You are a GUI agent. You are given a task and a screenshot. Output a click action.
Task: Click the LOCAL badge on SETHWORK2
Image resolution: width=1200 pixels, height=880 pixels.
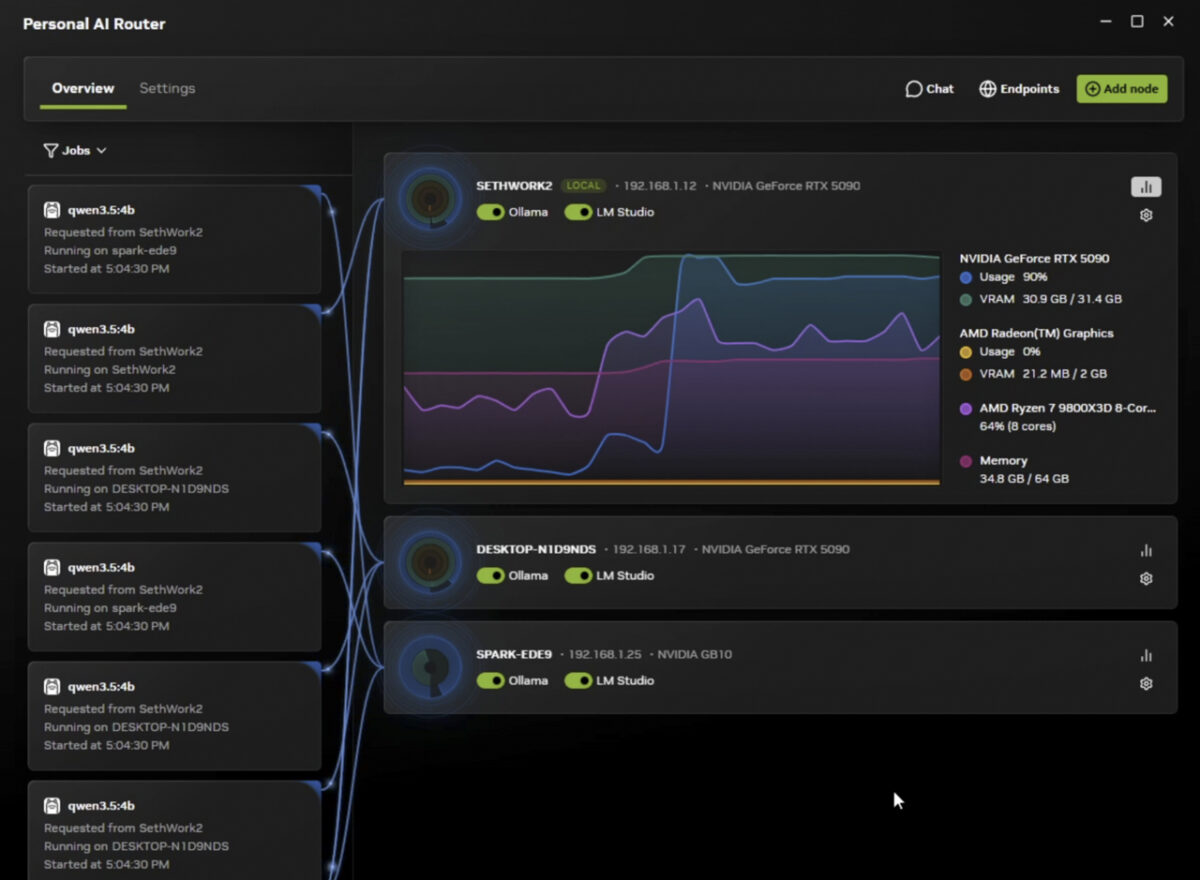[583, 186]
